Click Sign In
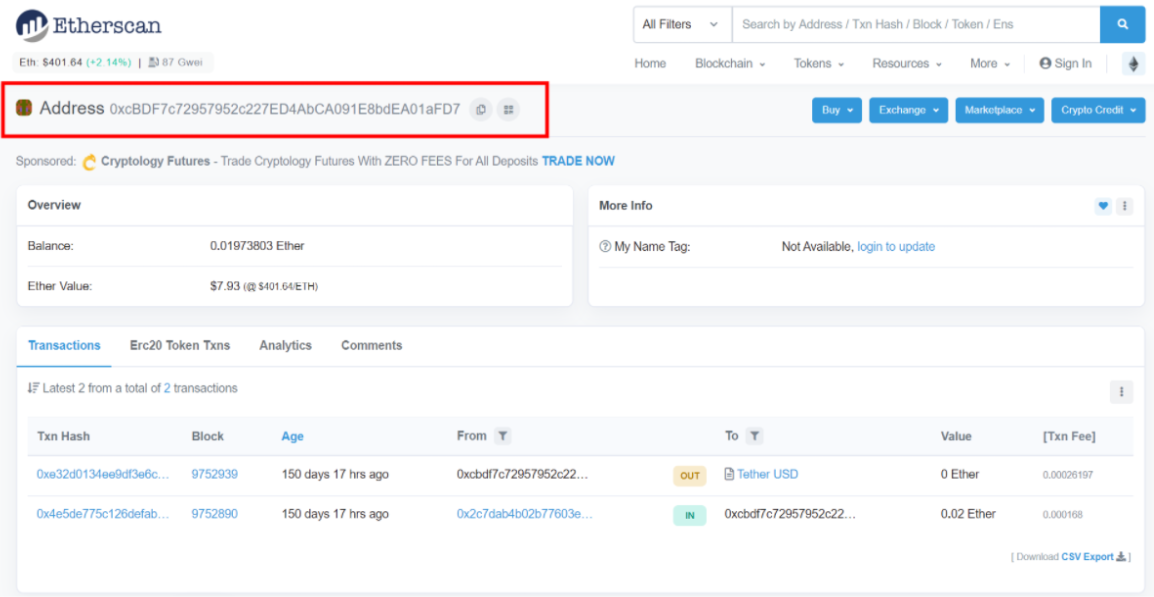Screen dimensions: 1154x597 click(1065, 64)
